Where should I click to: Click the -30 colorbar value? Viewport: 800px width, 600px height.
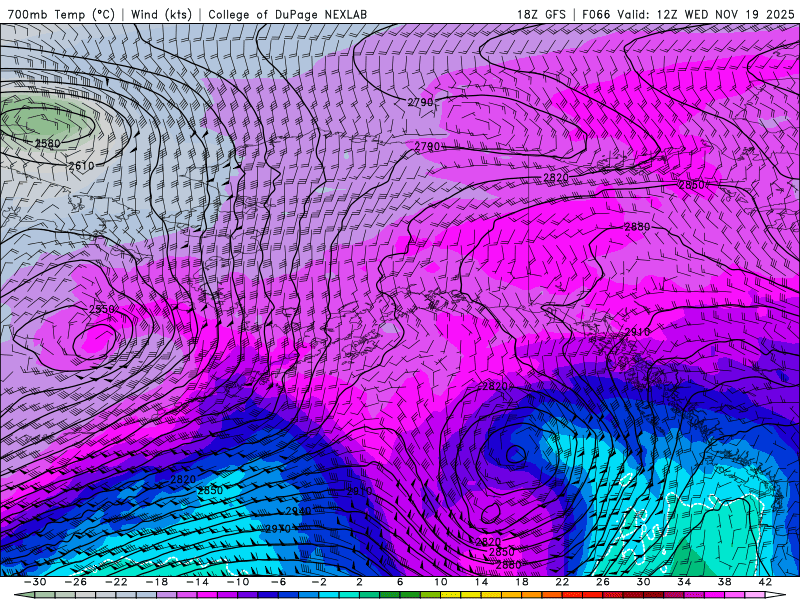tap(35, 582)
